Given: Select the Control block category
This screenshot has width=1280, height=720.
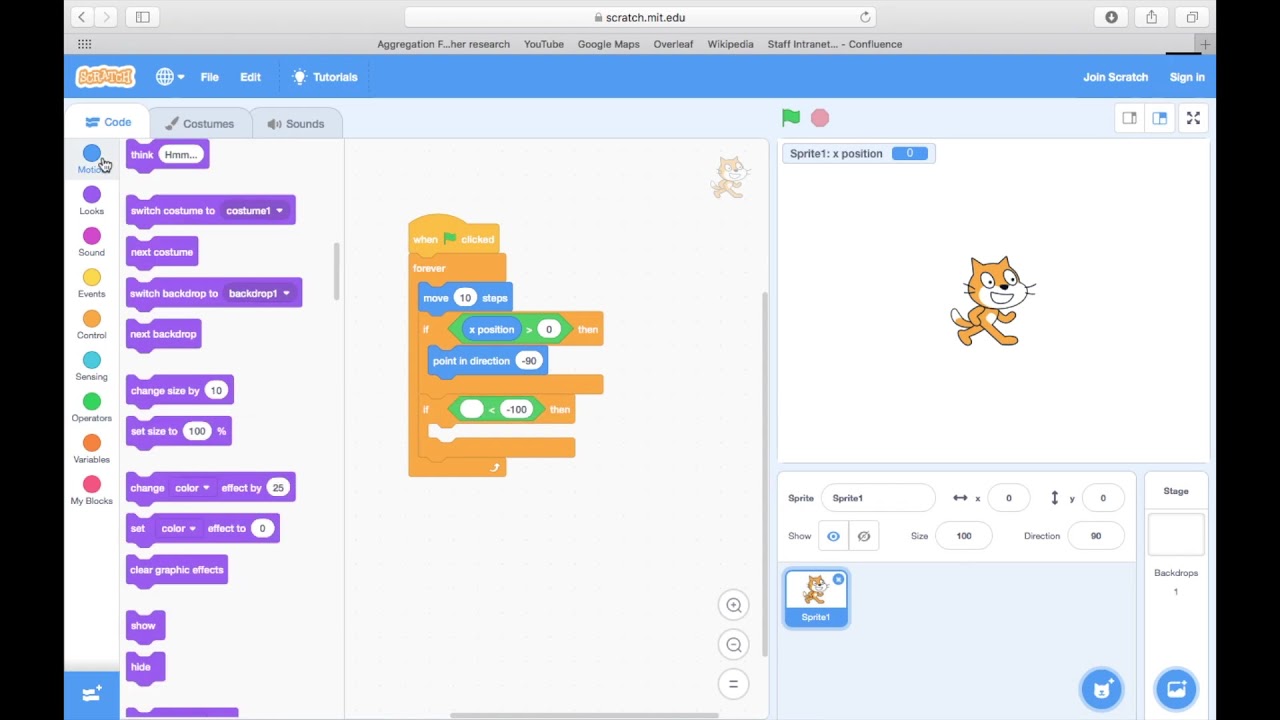Looking at the screenshot, I should click(91, 325).
